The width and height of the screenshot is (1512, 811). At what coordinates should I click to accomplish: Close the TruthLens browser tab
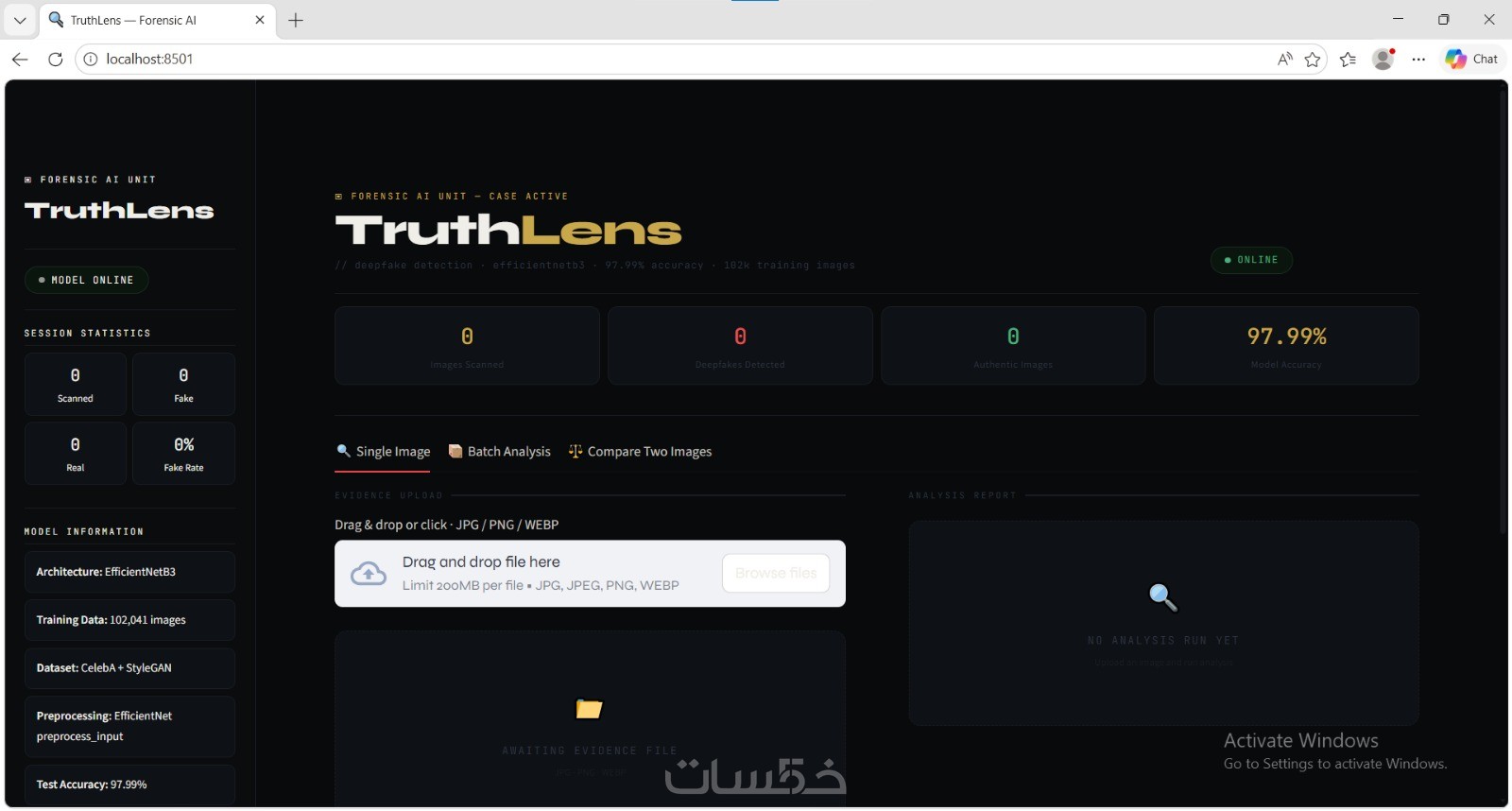pos(260,20)
